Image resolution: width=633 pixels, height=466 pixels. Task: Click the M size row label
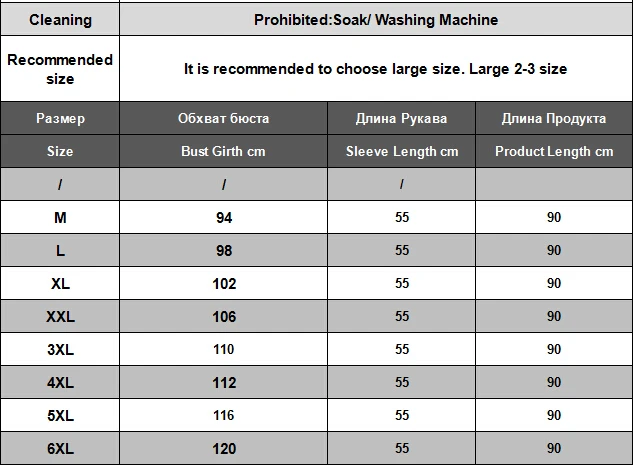(60, 218)
